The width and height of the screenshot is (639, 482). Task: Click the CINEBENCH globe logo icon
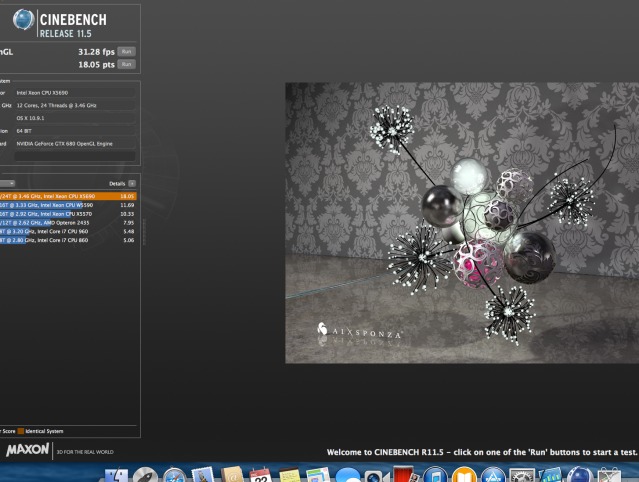(x=23, y=19)
